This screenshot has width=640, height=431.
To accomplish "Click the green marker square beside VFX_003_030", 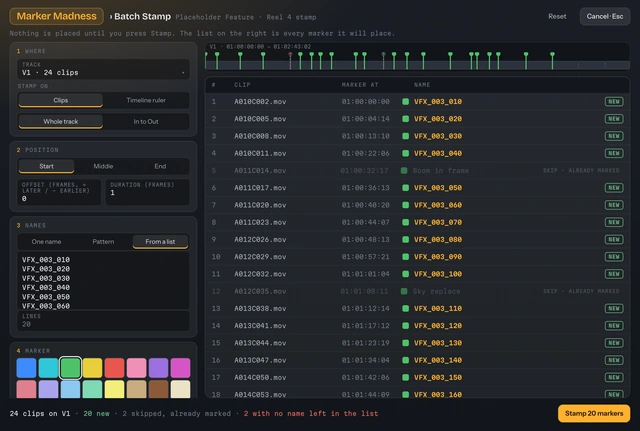I will [x=405, y=136].
